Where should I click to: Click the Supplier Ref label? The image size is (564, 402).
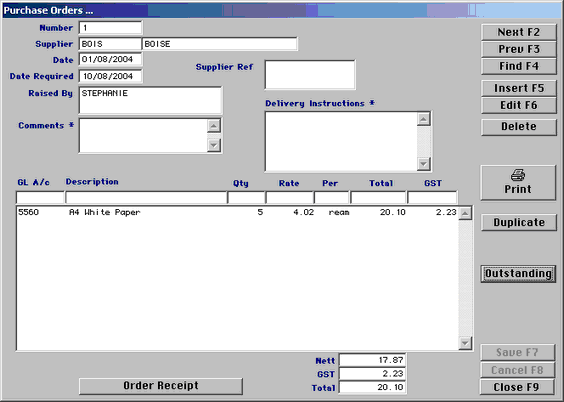pyautogui.click(x=224, y=67)
